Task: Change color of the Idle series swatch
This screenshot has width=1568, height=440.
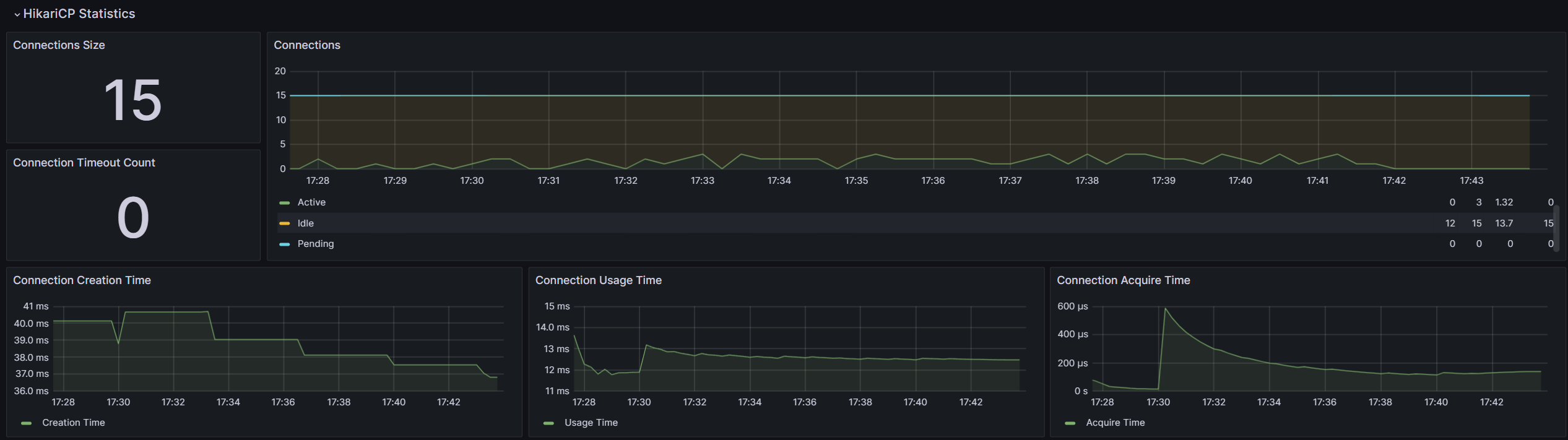Action: tap(285, 223)
